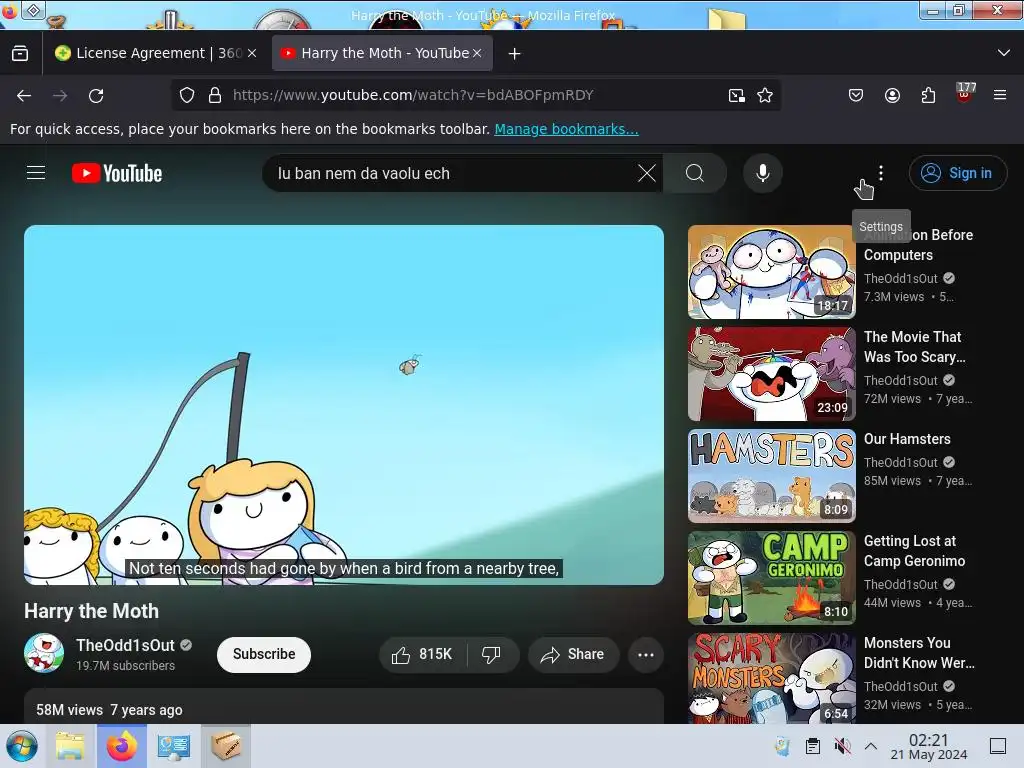Image resolution: width=1024 pixels, height=768 pixels.
Task: Open TheOdd1sOut channel avatar
Action: [x=44, y=653]
